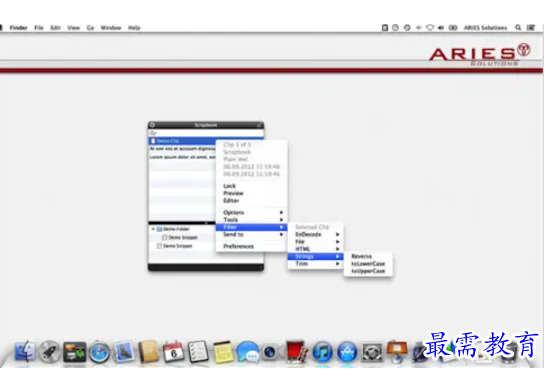Open the Reminders checklist icon
The width and height of the screenshot is (547, 376).
point(198,351)
